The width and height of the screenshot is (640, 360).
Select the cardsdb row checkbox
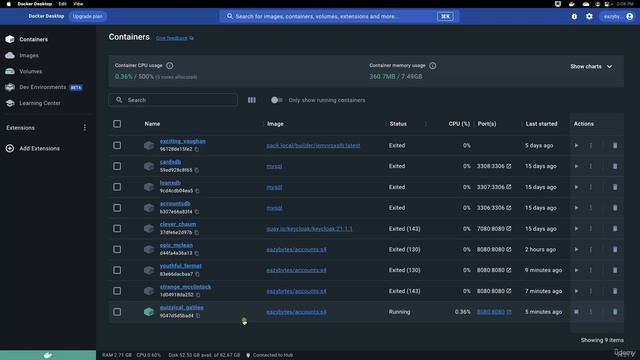(x=117, y=166)
